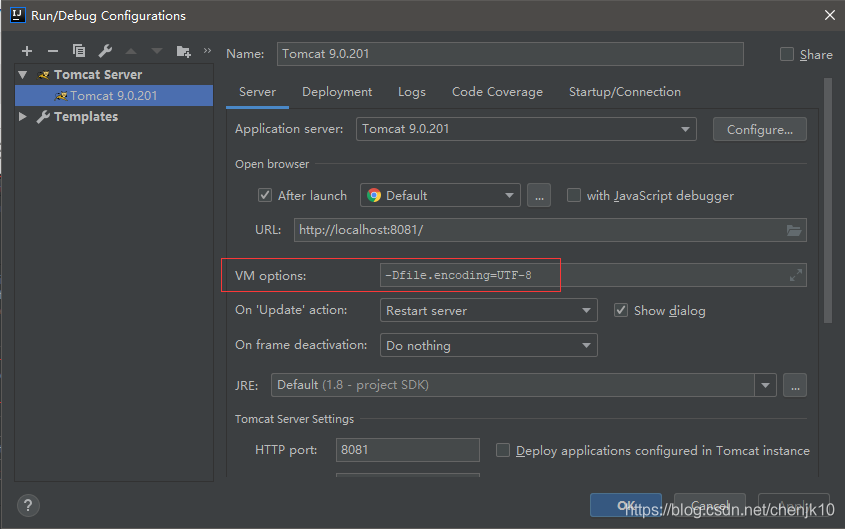Select Templates tree node
This screenshot has width=845, height=529.
coord(86,116)
